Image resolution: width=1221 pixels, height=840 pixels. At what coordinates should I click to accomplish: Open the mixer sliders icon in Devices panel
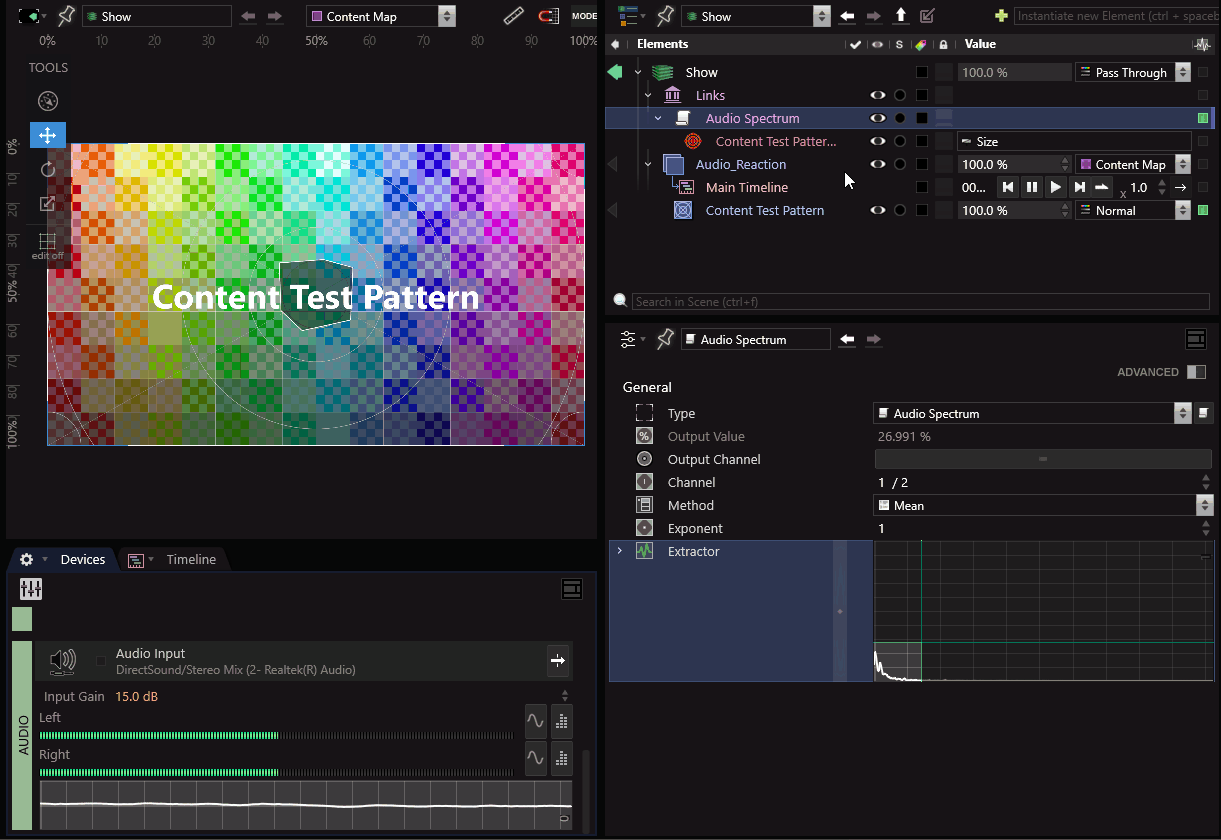pos(31,589)
